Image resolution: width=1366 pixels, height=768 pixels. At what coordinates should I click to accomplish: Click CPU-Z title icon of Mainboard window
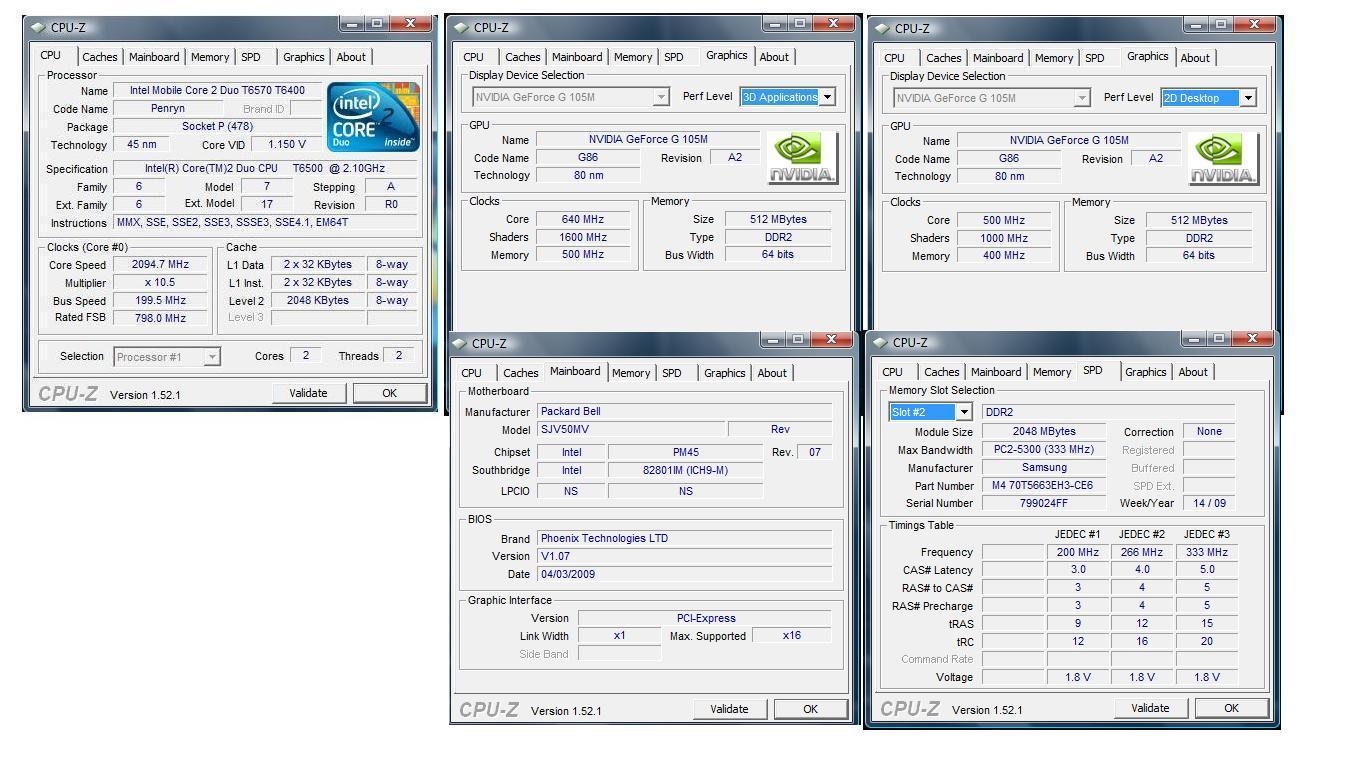(460, 343)
